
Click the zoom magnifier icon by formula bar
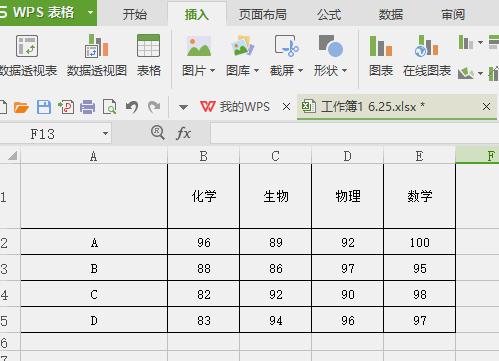coord(157,133)
